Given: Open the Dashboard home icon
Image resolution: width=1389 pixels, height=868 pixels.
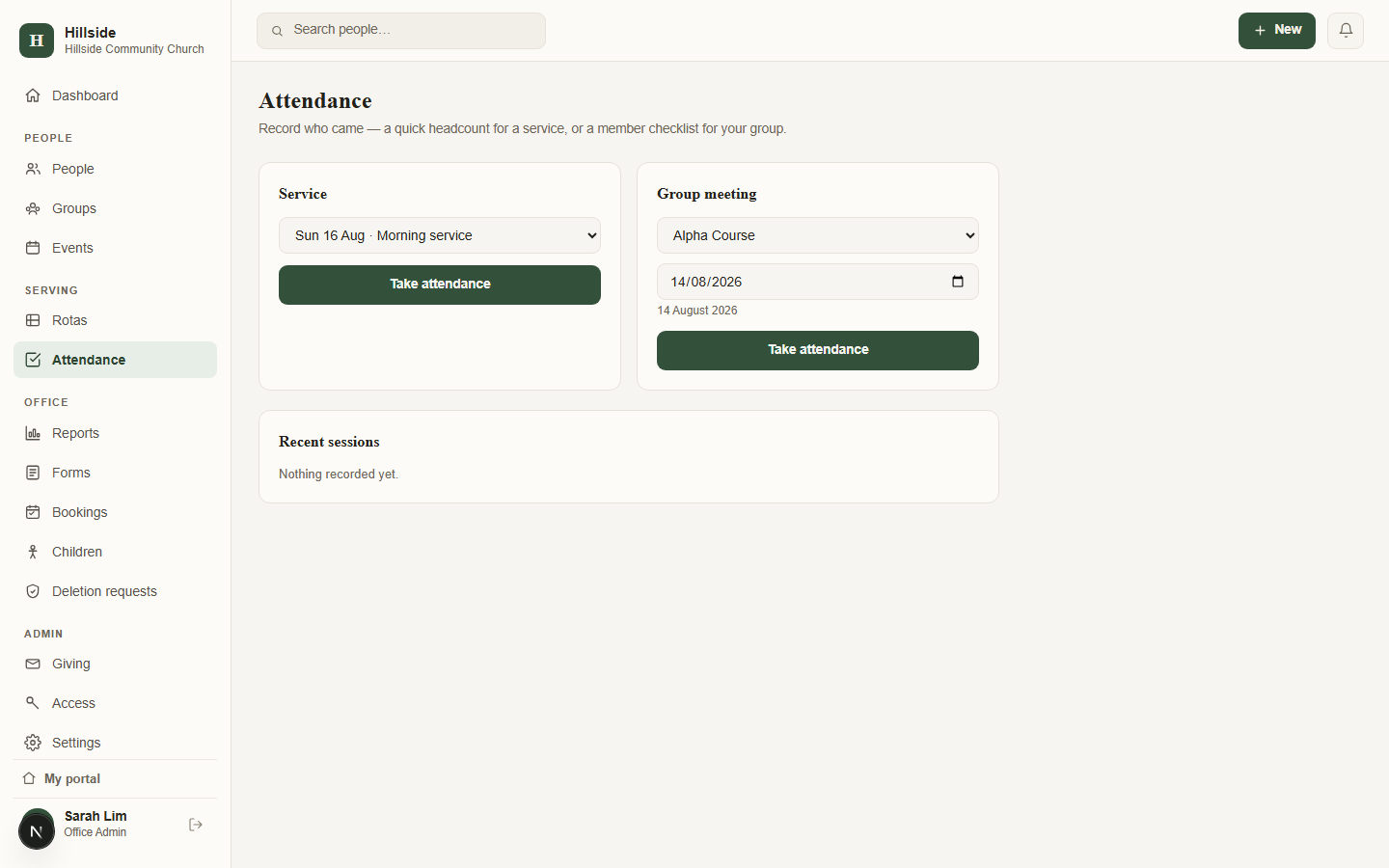Looking at the screenshot, I should tap(33, 95).
